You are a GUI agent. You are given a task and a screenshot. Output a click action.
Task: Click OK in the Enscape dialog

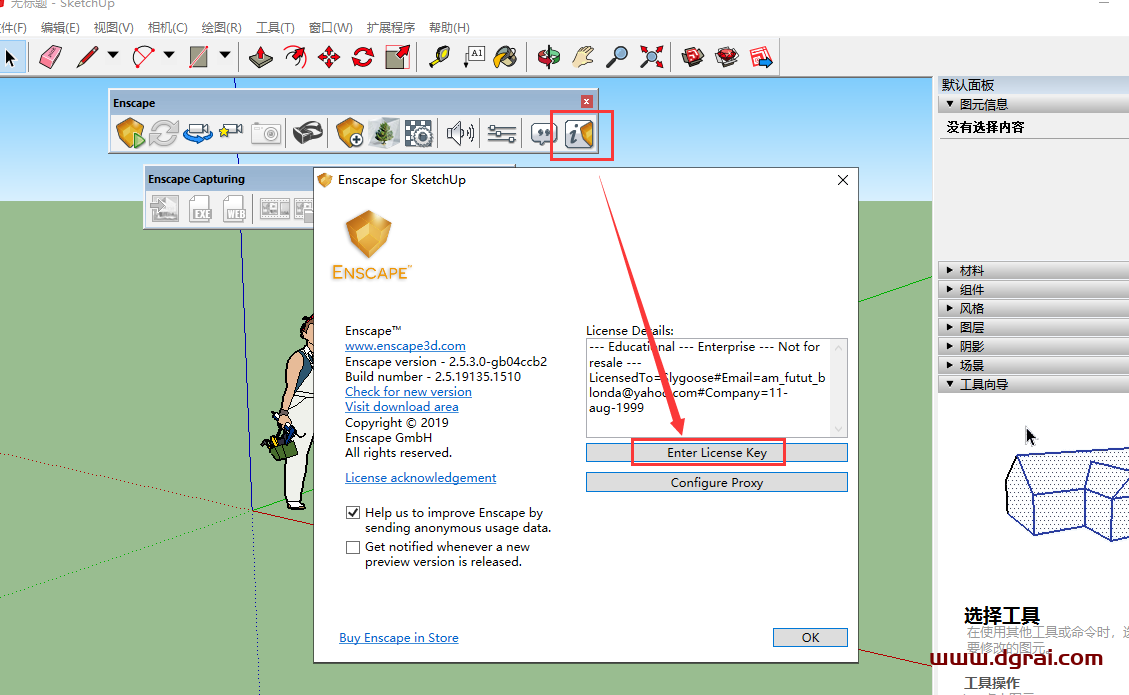click(810, 637)
